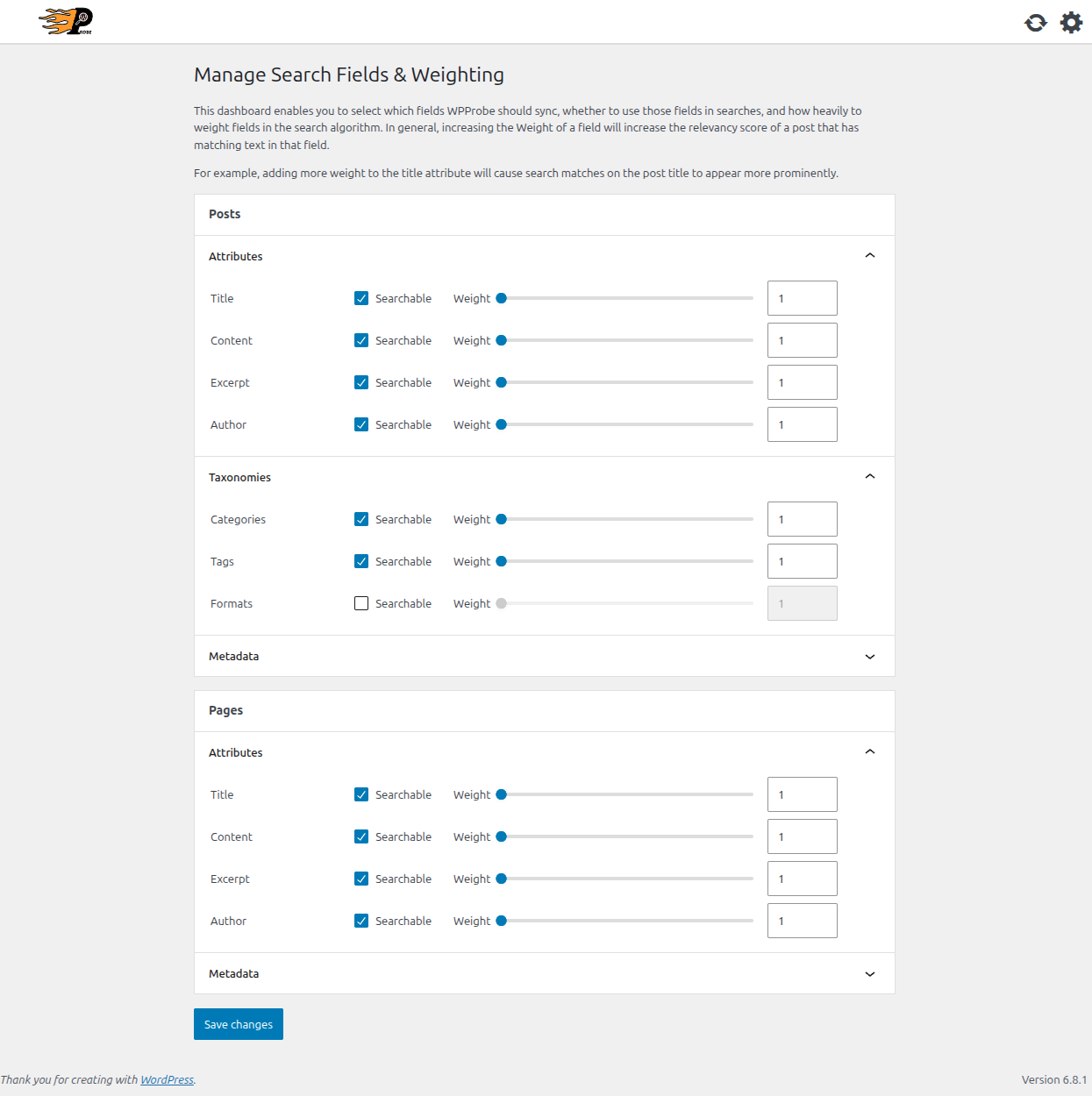This screenshot has height=1096, width=1092.
Task: Uncheck Searchable for Posts Title
Action: (x=361, y=298)
